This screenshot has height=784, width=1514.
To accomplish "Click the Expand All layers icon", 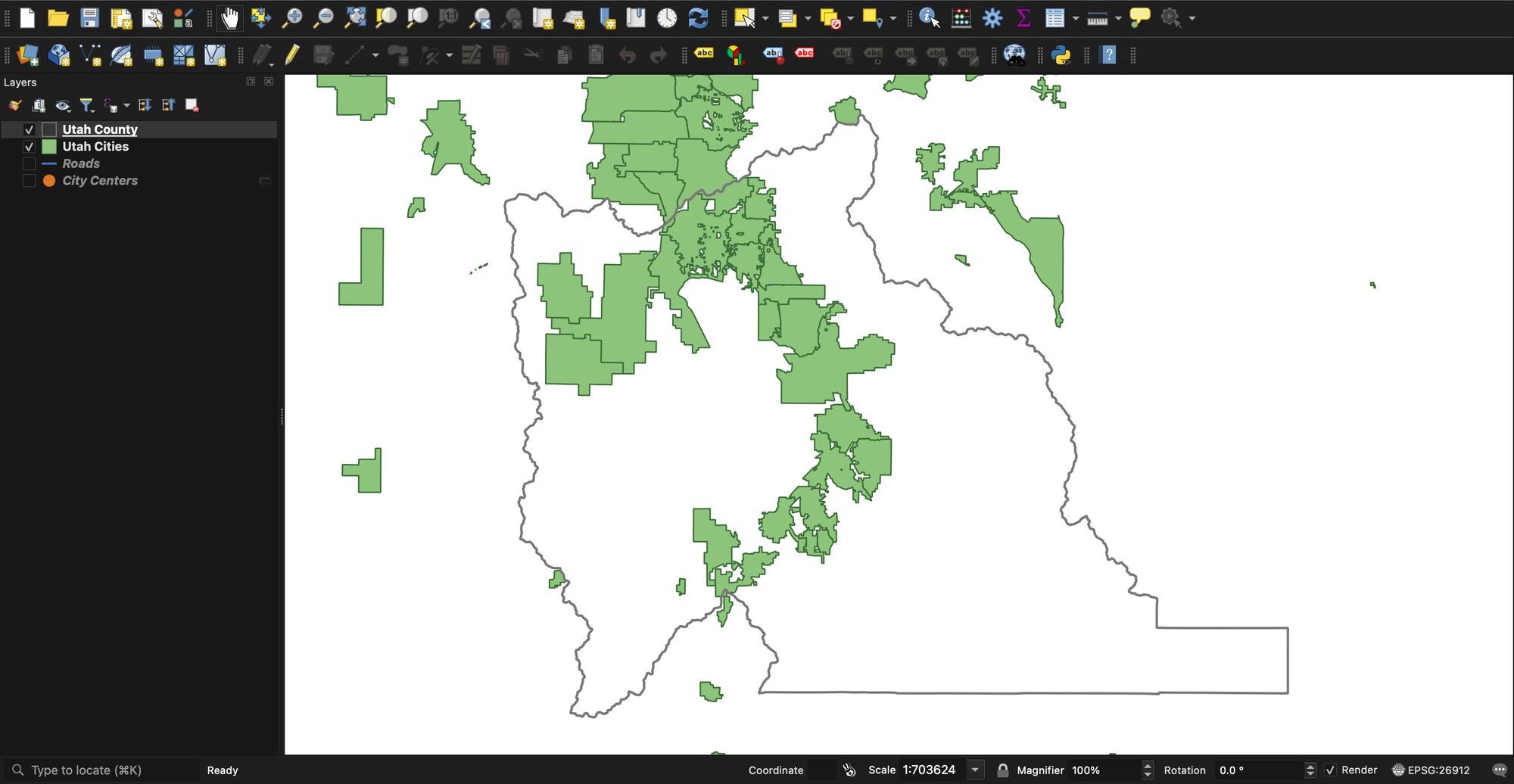I will [x=145, y=105].
